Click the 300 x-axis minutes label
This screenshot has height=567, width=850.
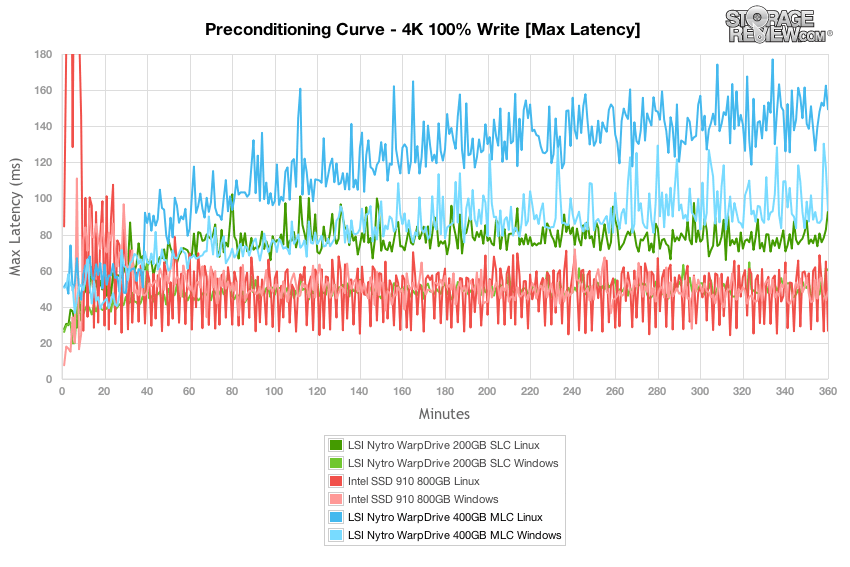pos(700,391)
